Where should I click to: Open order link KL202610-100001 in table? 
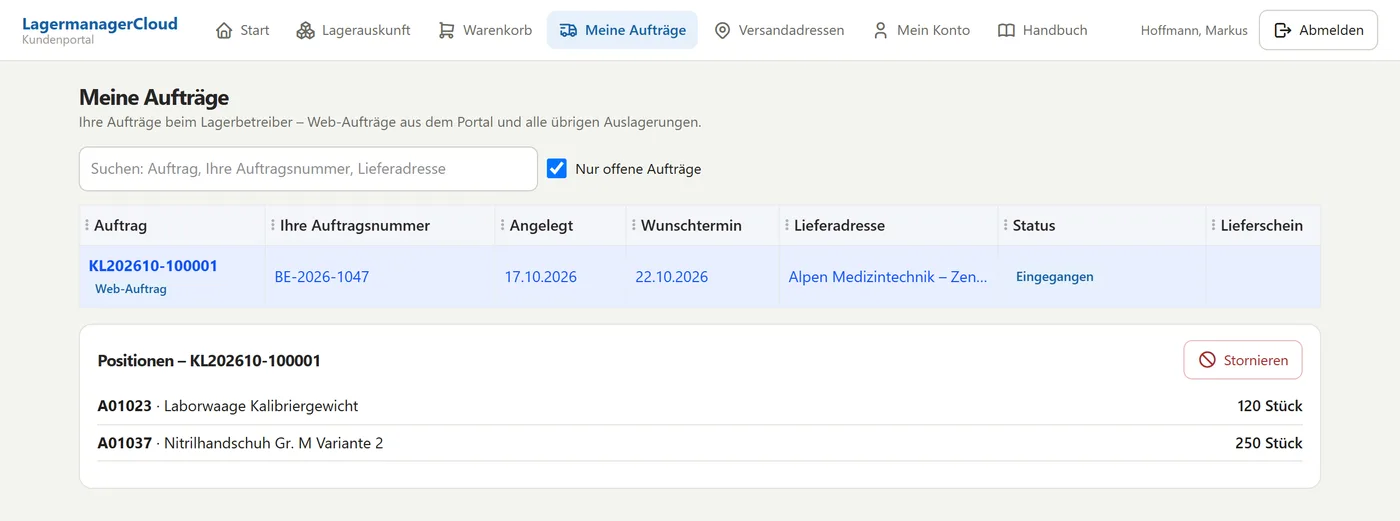pyautogui.click(x=153, y=266)
